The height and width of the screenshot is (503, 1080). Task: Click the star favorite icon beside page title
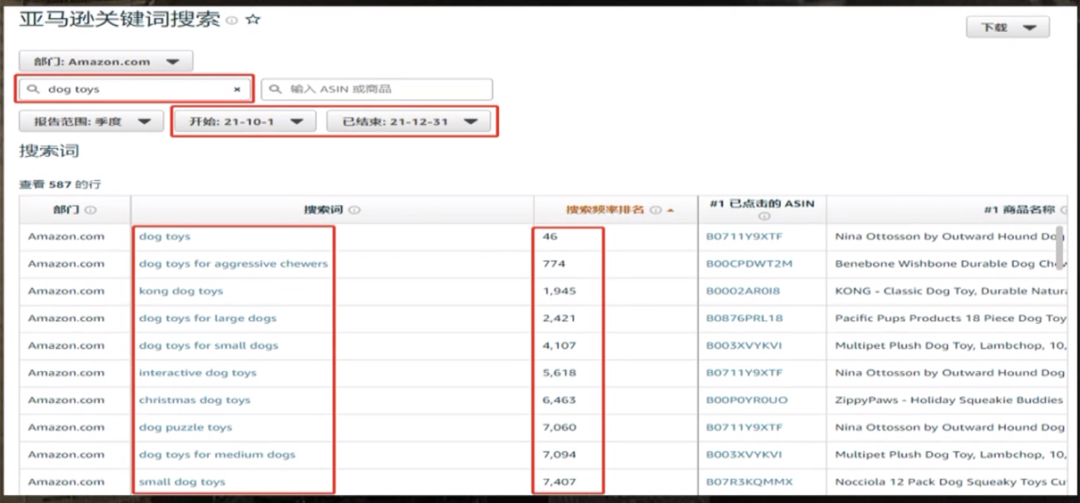(253, 20)
